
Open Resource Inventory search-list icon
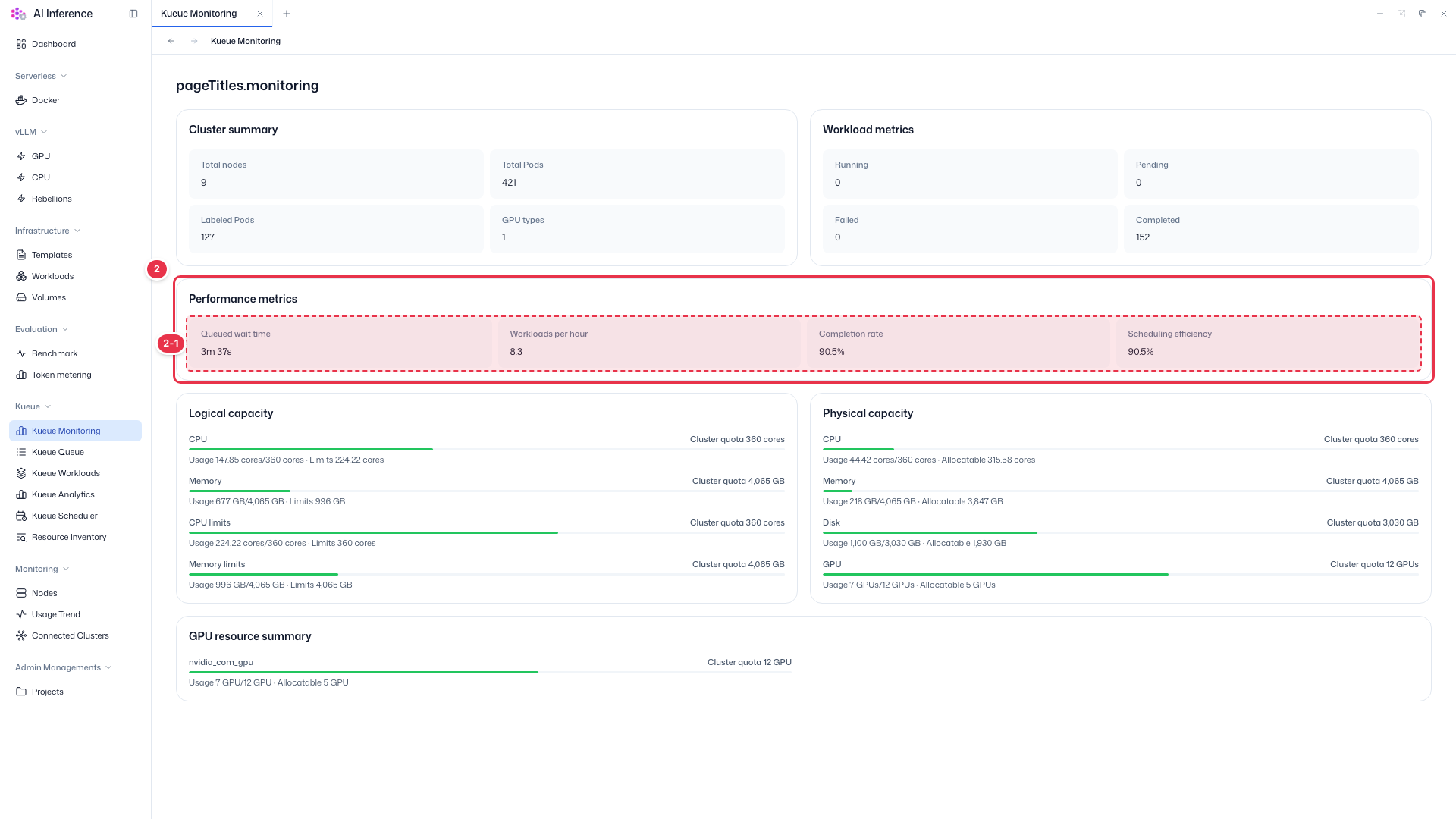point(21,537)
